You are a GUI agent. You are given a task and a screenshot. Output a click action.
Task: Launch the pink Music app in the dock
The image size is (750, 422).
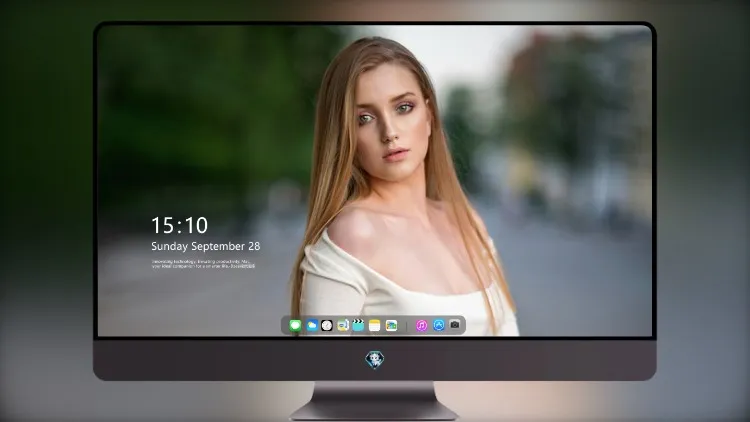click(x=421, y=325)
